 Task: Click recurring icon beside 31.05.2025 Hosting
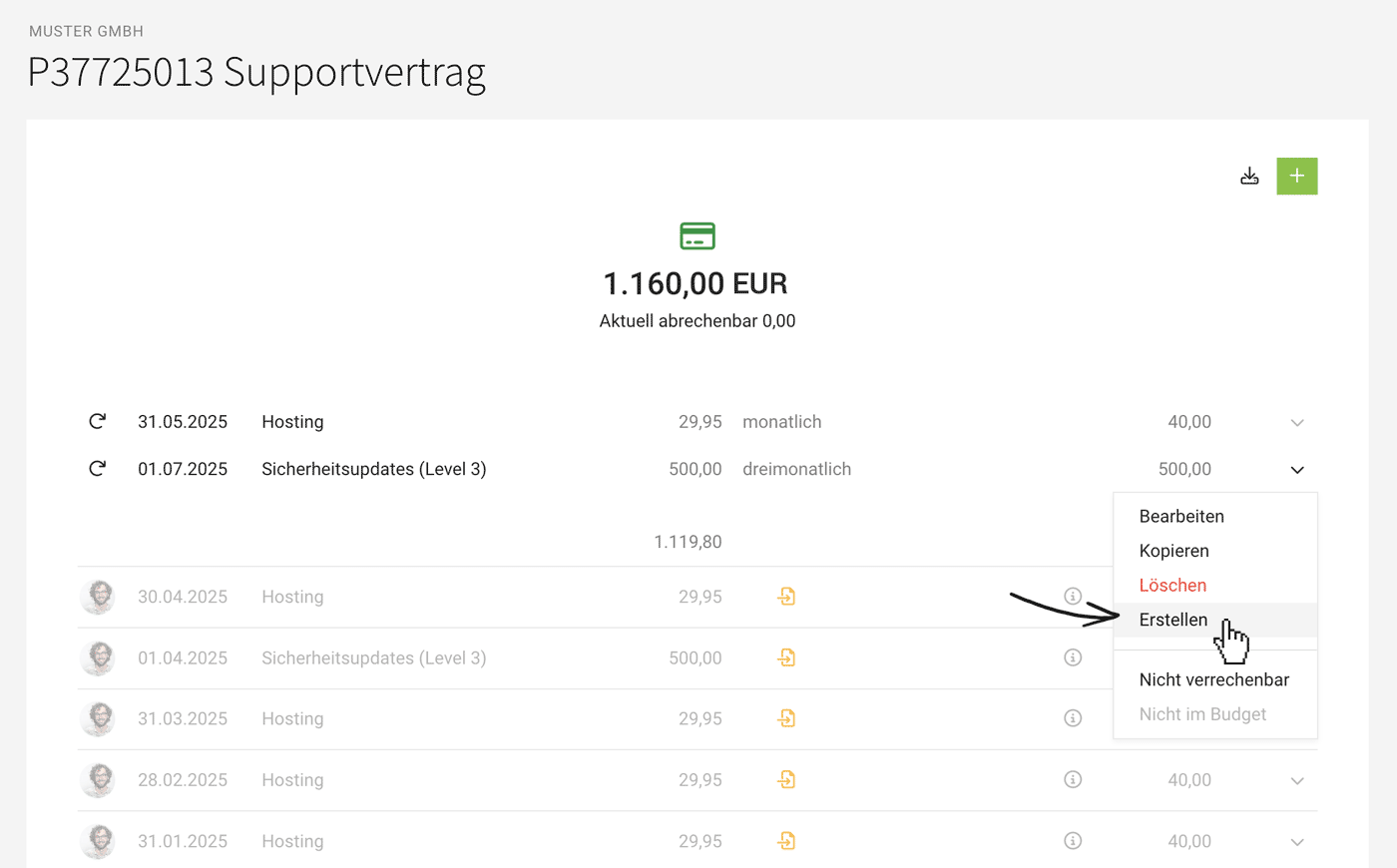[97, 421]
